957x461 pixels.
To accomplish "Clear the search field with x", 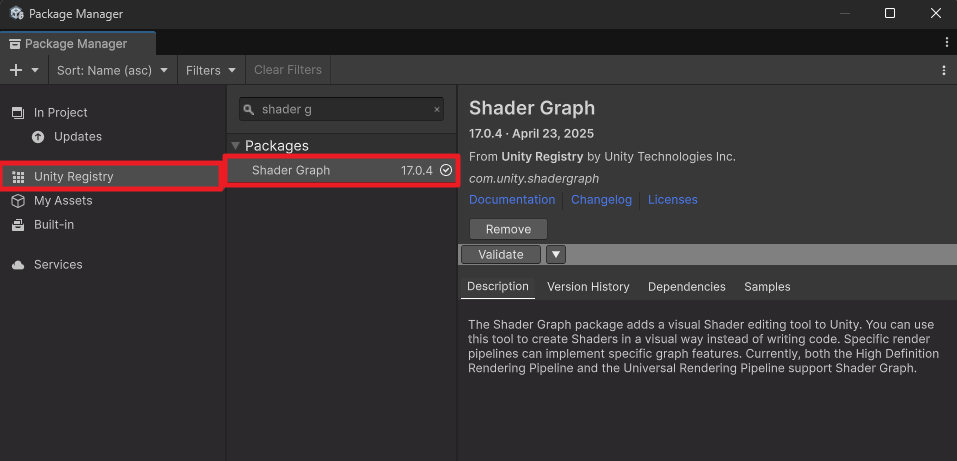I will 436,110.
